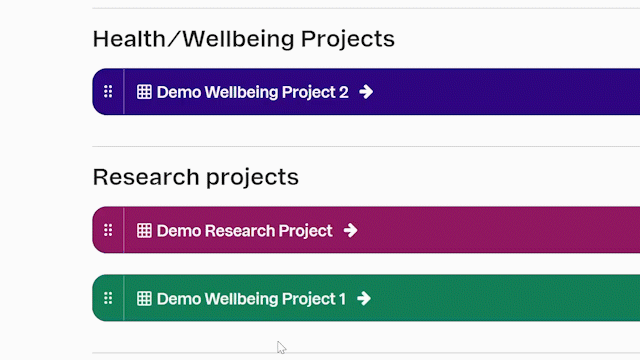Click the grid icon before Demo Wellbeing Project 1
This screenshot has width=640, height=360.
pos(144,298)
